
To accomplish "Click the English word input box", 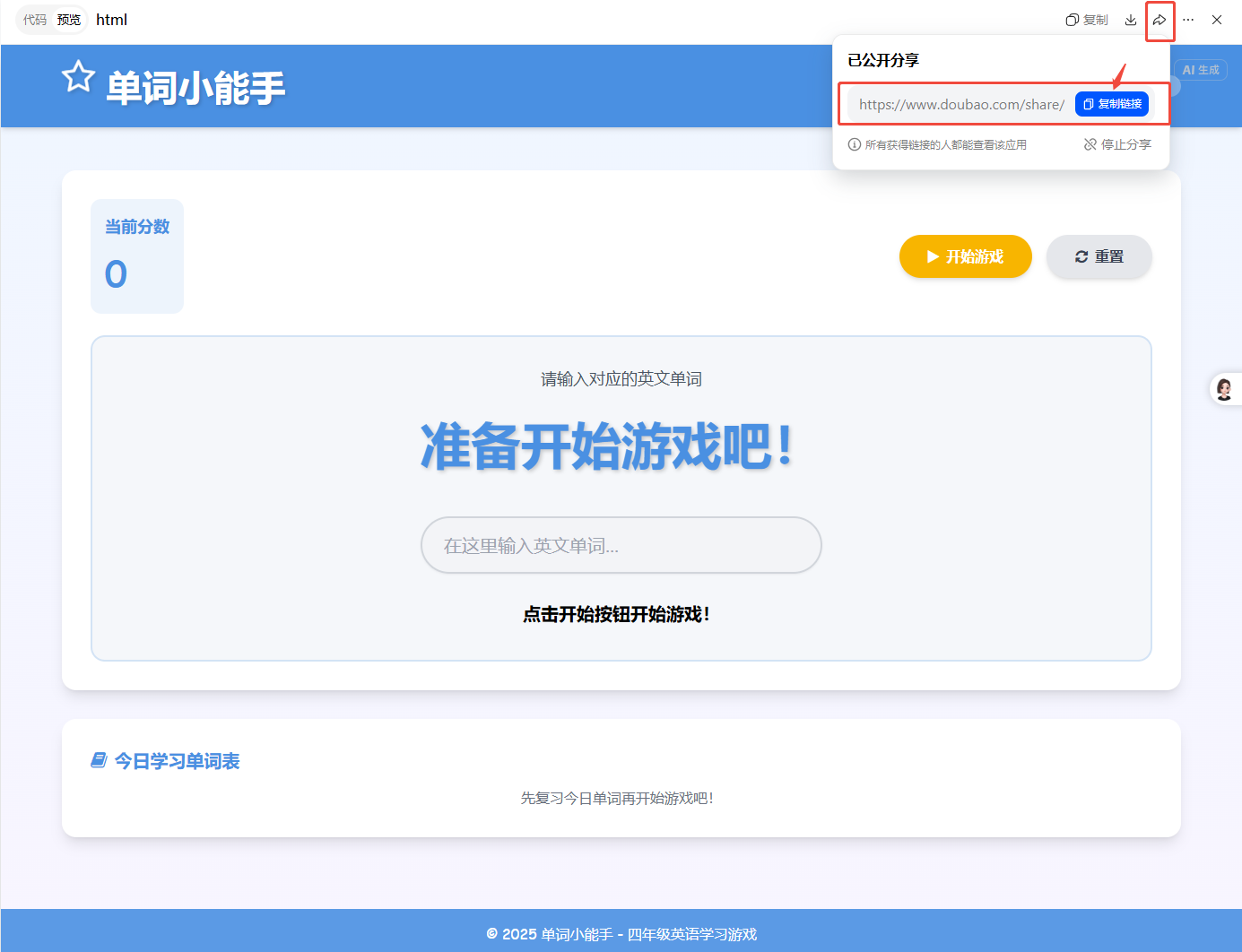I will point(621,545).
